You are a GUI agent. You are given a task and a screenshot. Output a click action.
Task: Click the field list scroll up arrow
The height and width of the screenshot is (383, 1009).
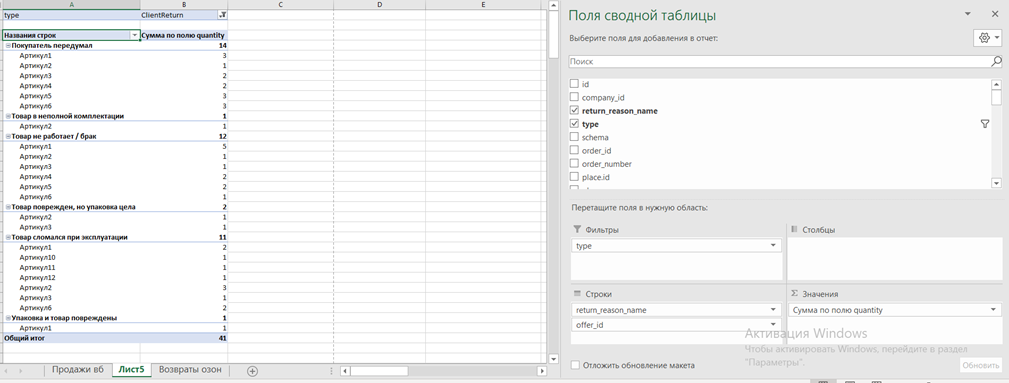click(x=996, y=84)
